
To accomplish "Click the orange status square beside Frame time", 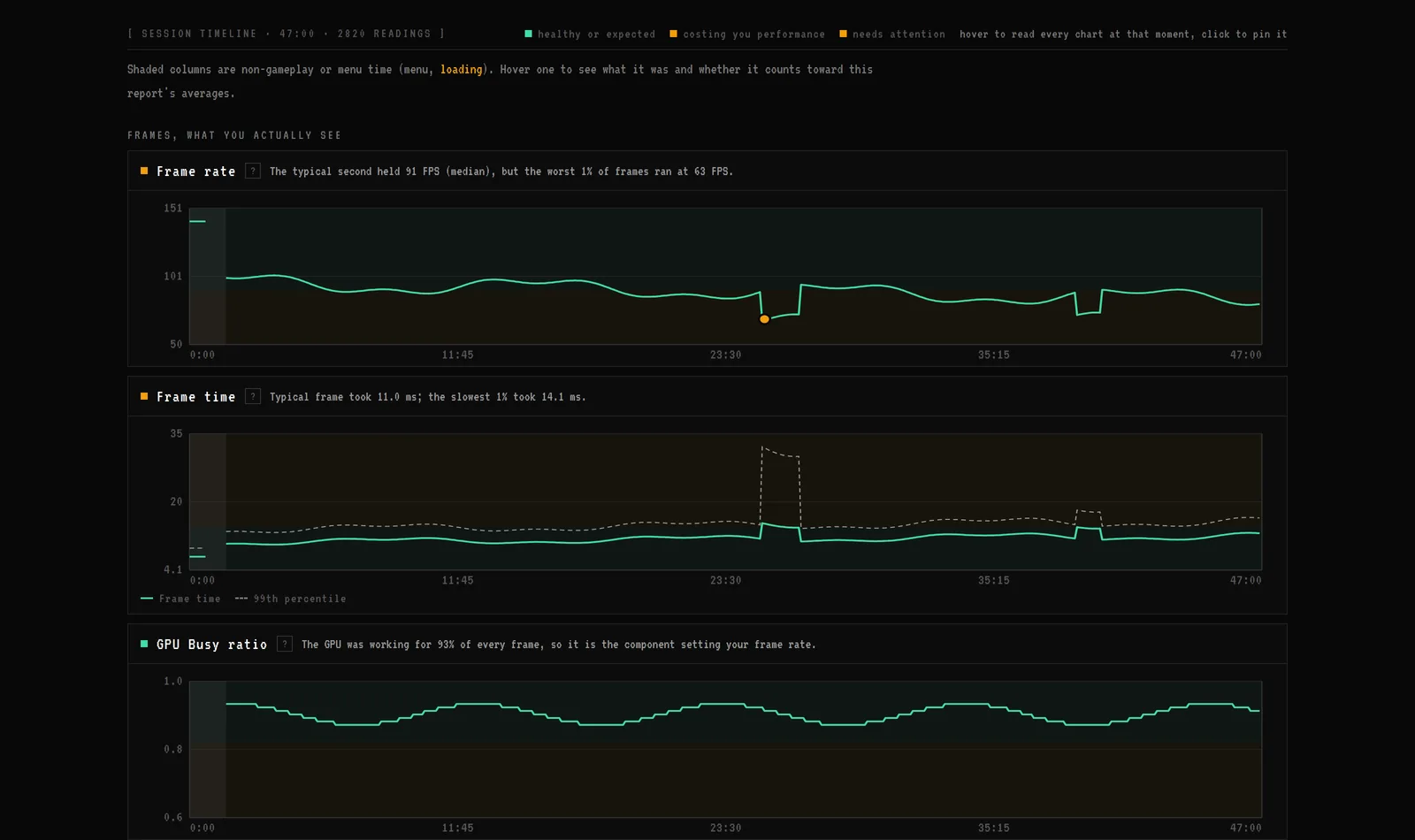I will [x=144, y=396].
